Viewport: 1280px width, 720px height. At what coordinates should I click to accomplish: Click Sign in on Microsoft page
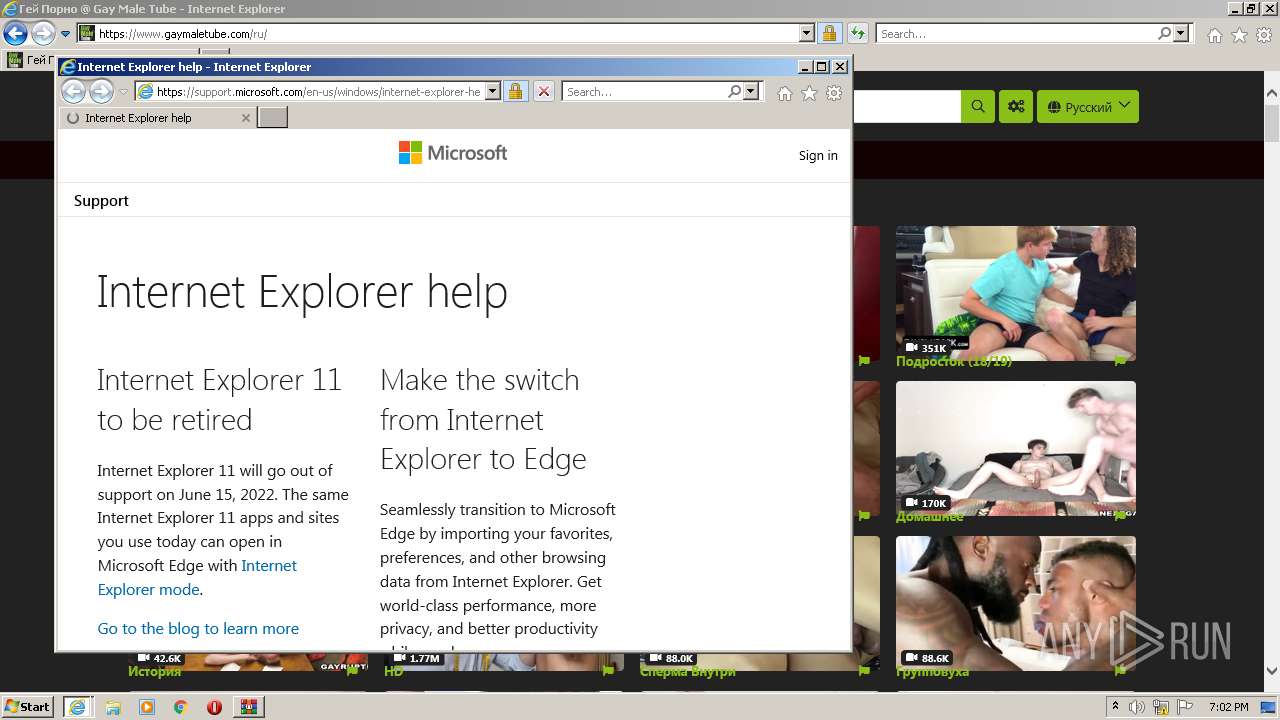click(818, 155)
